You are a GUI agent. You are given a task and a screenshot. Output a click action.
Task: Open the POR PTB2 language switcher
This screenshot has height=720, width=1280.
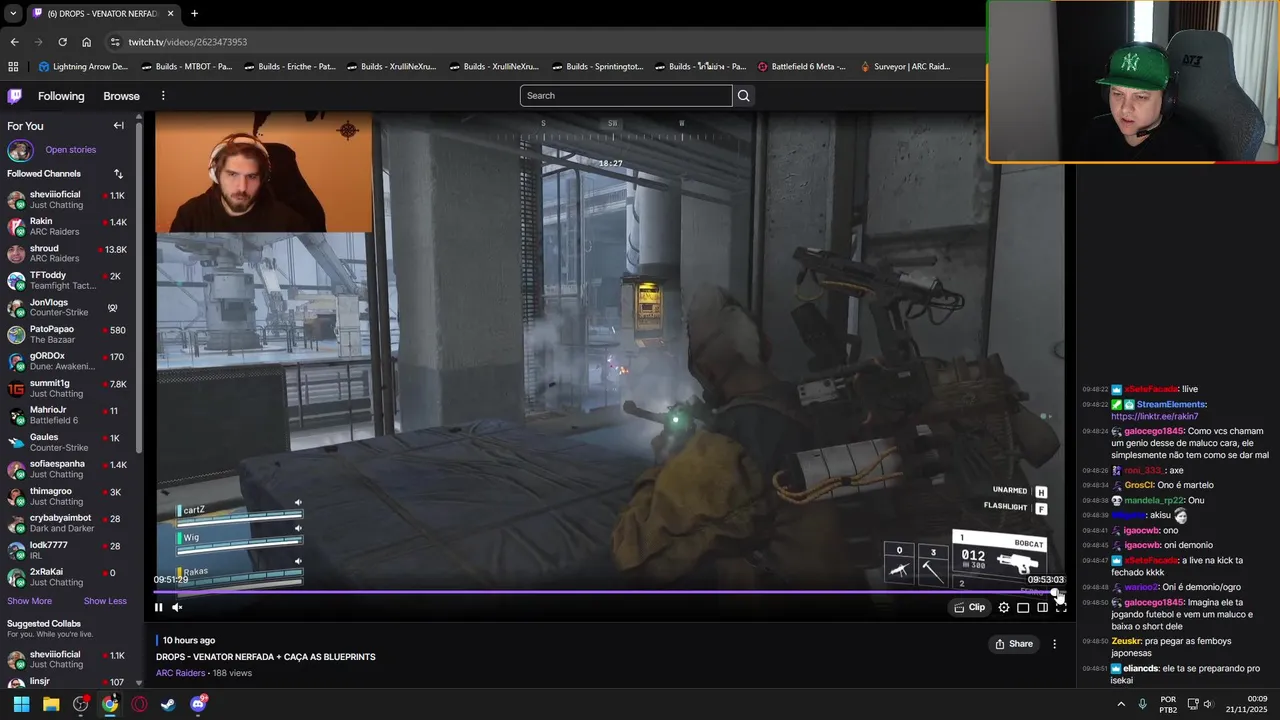[x=1168, y=704]
